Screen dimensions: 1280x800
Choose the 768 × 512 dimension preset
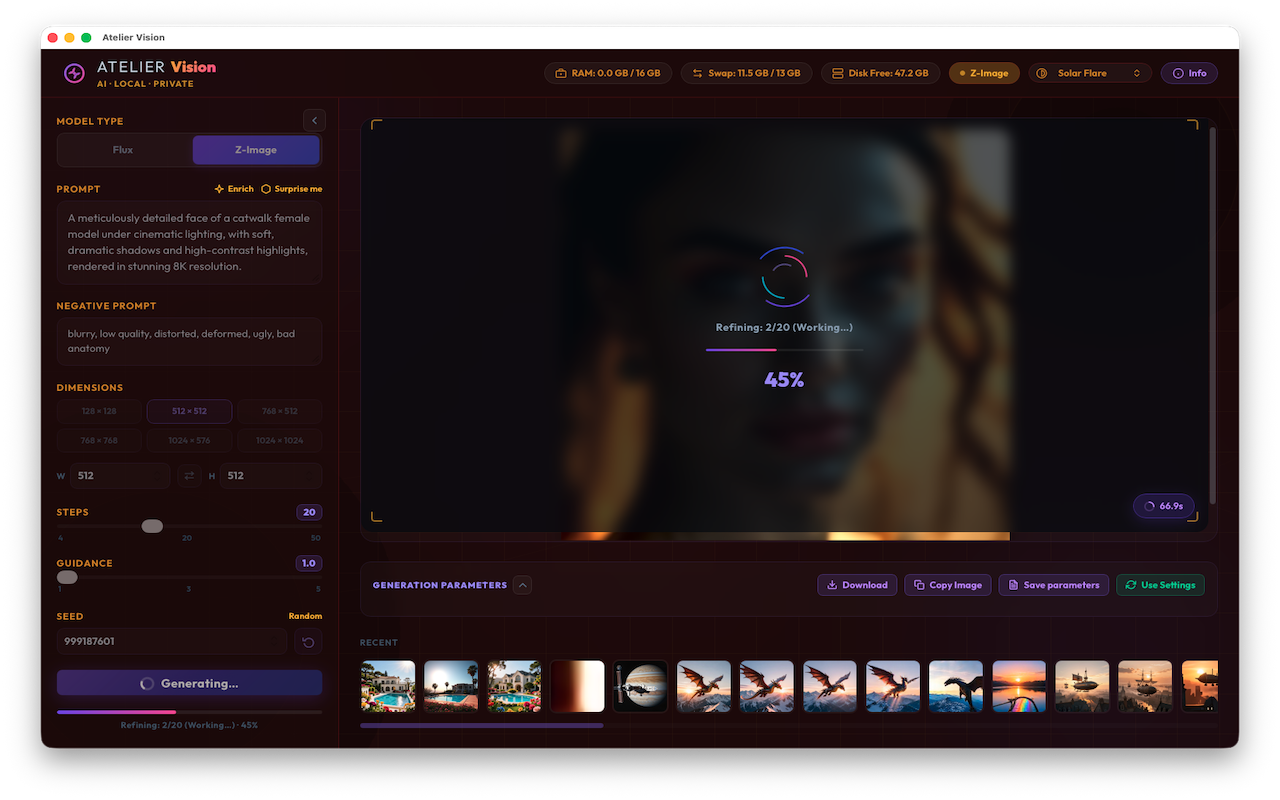pyautogui.click(x=280, y=411)
